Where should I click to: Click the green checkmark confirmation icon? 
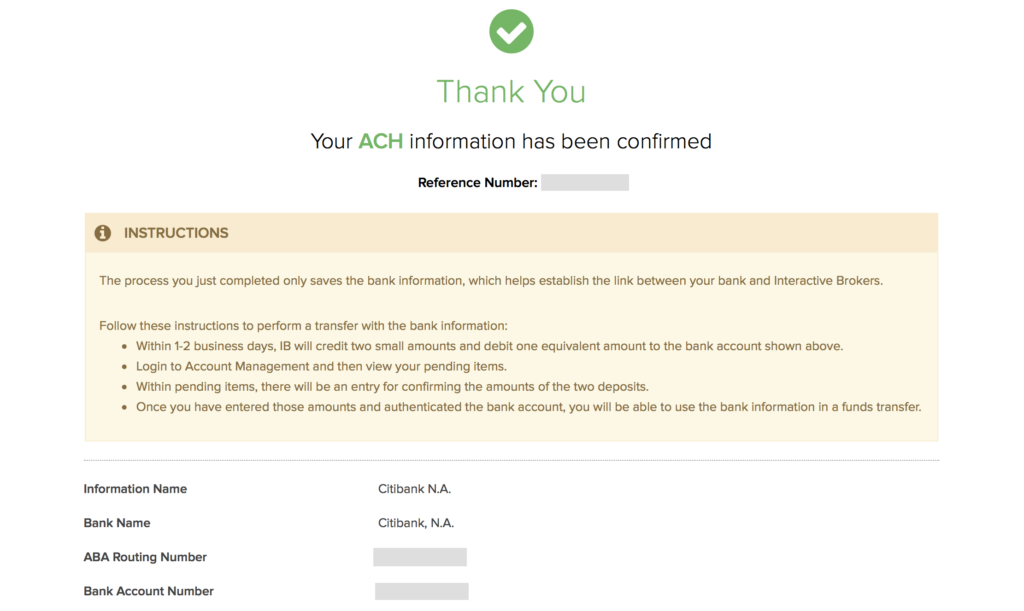click(511, 31)
